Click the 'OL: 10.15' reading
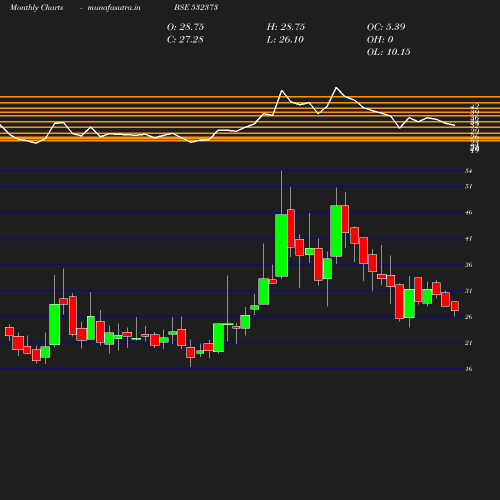Viewport: 500px width, 500px height. (389, 52)
